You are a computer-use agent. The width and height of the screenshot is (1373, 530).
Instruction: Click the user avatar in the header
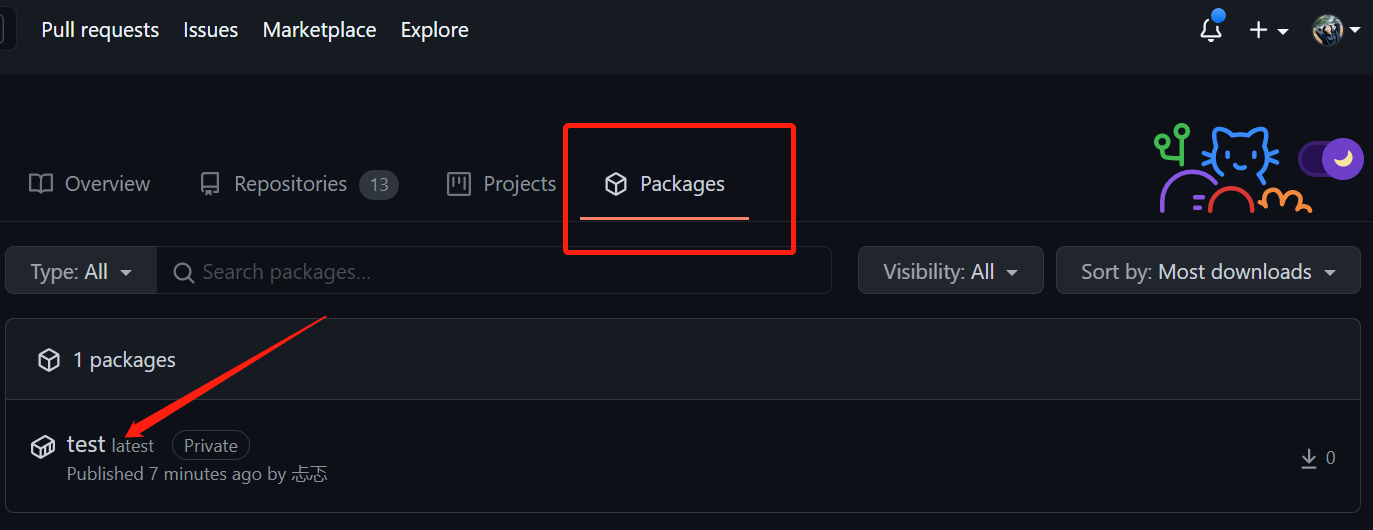tap(1328, 30)
